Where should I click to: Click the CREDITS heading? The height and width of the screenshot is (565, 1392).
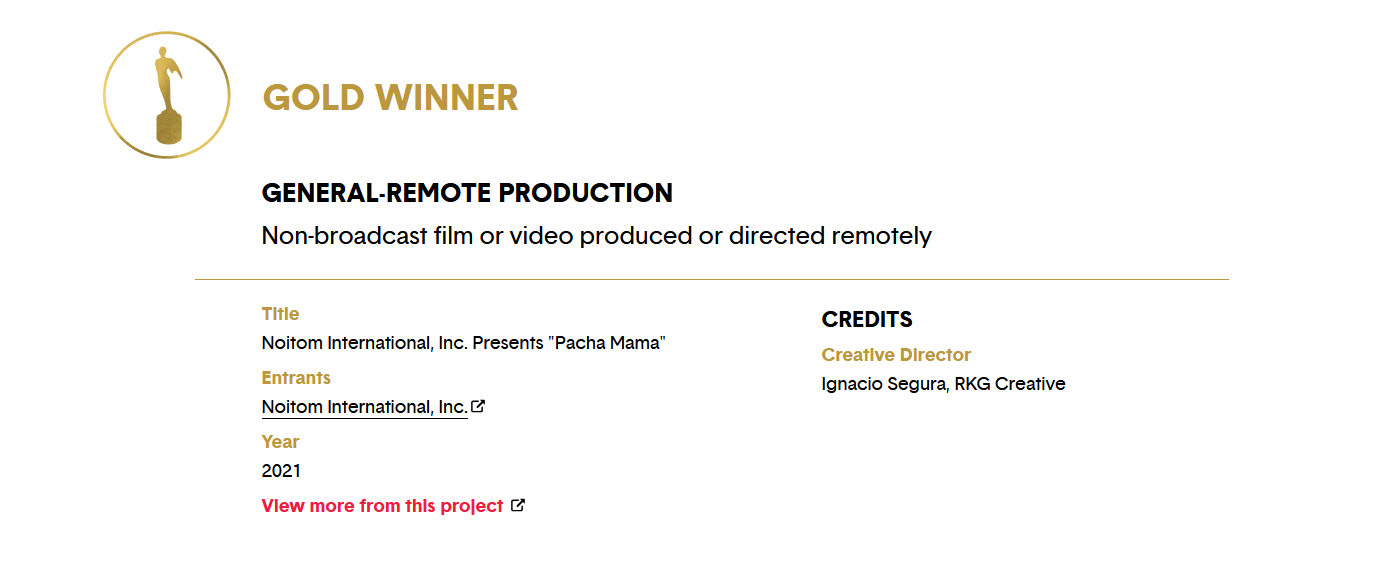coord(867,320)
